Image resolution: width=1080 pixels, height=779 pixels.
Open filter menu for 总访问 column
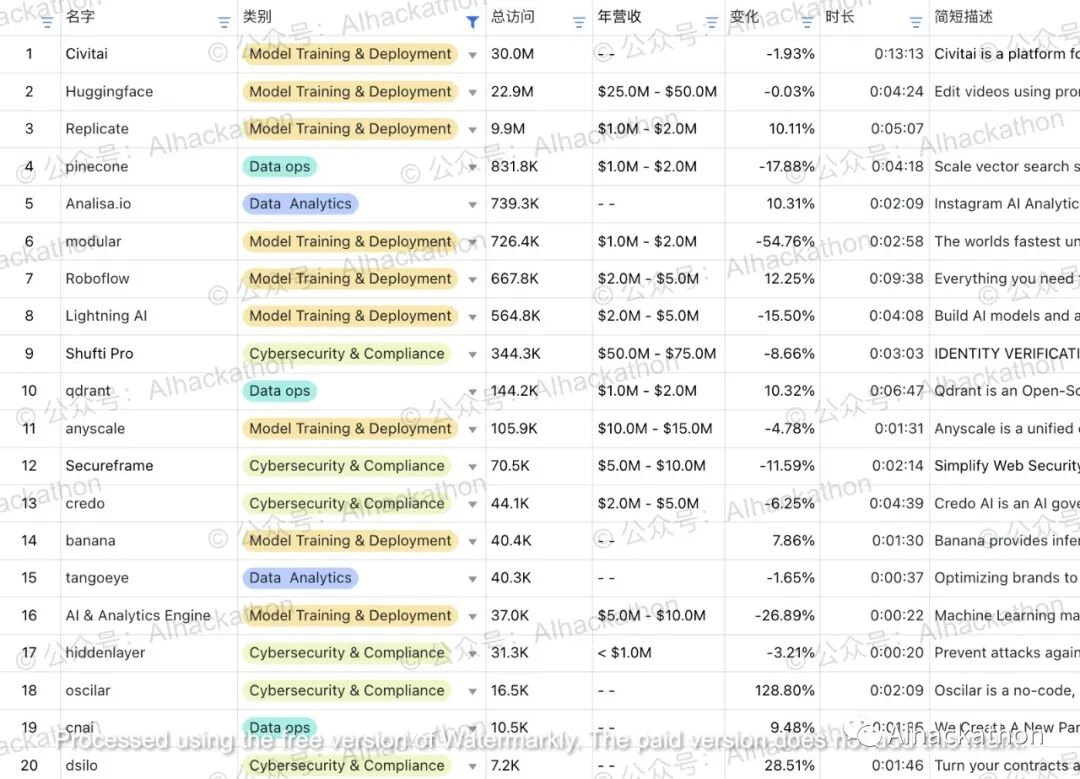(x=579, y=23)
